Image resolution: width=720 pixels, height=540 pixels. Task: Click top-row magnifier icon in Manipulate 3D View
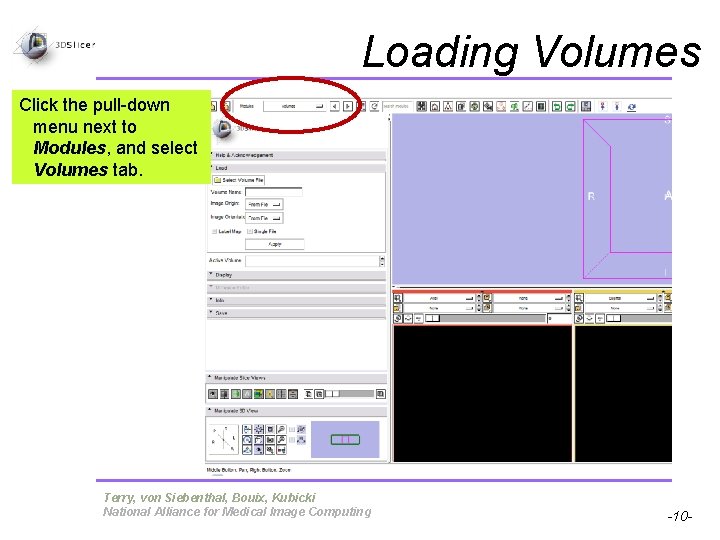[x=281, y=429]
